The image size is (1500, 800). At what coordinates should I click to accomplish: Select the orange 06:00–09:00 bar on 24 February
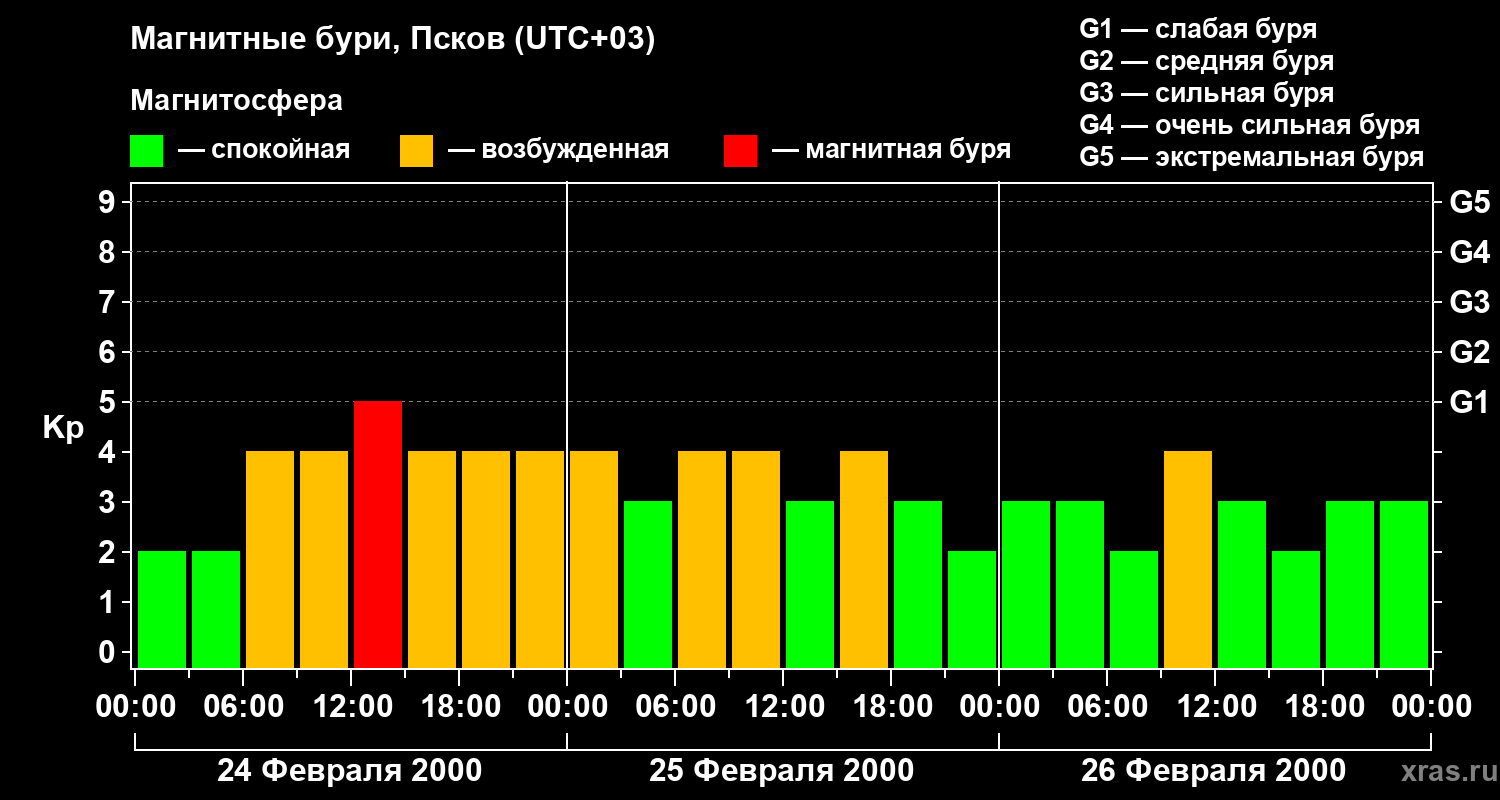[270, 559]
